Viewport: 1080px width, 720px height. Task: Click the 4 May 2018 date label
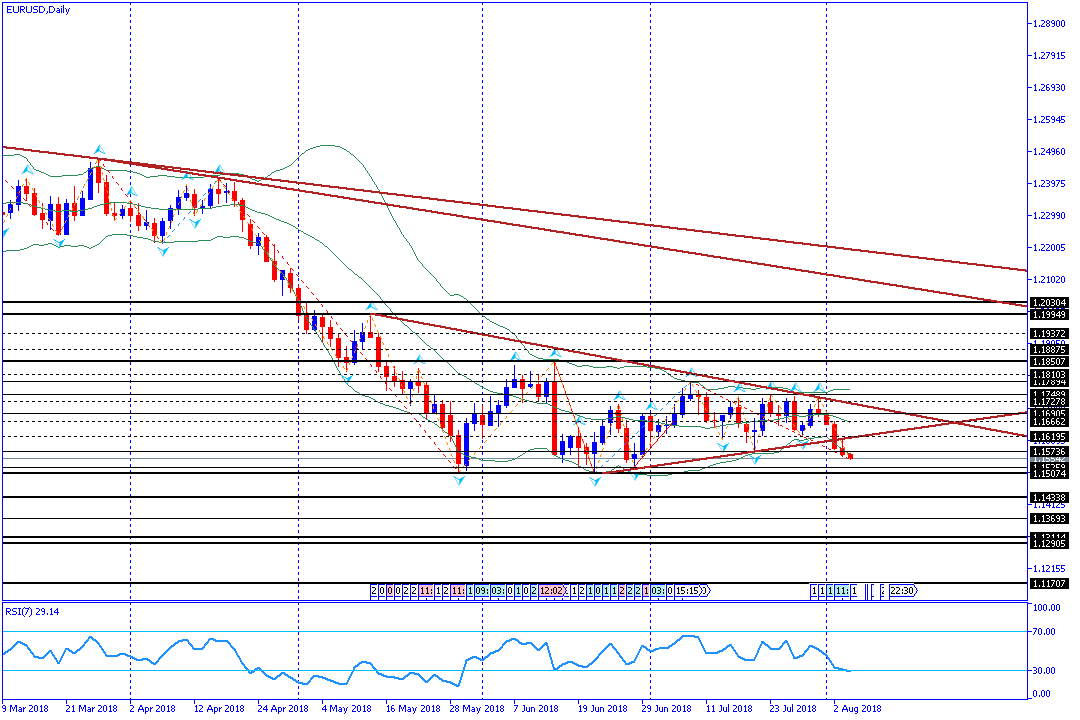pyautogui.click(x=346, y=708)
